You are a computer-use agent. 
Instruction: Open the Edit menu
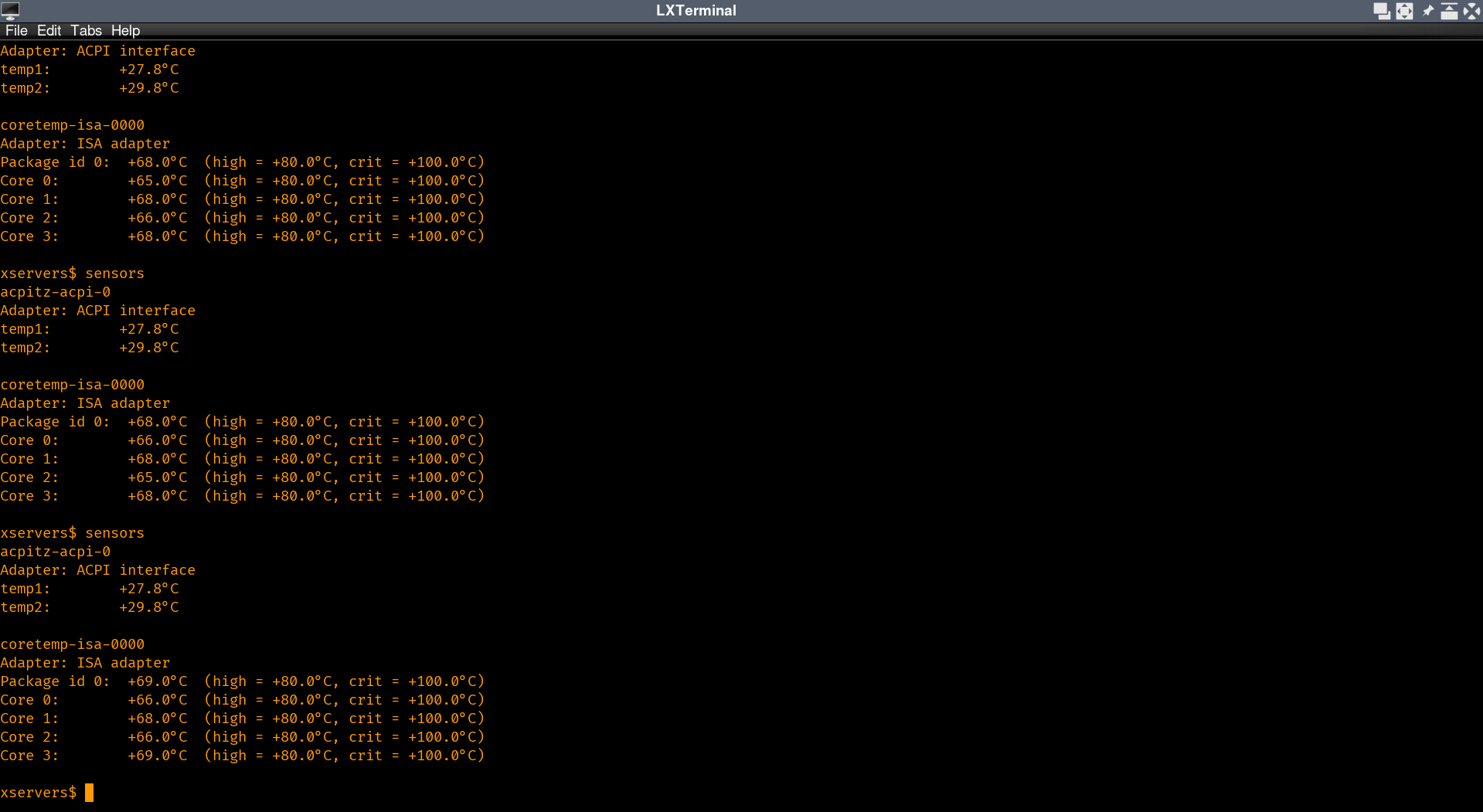(x=49, y=31)
